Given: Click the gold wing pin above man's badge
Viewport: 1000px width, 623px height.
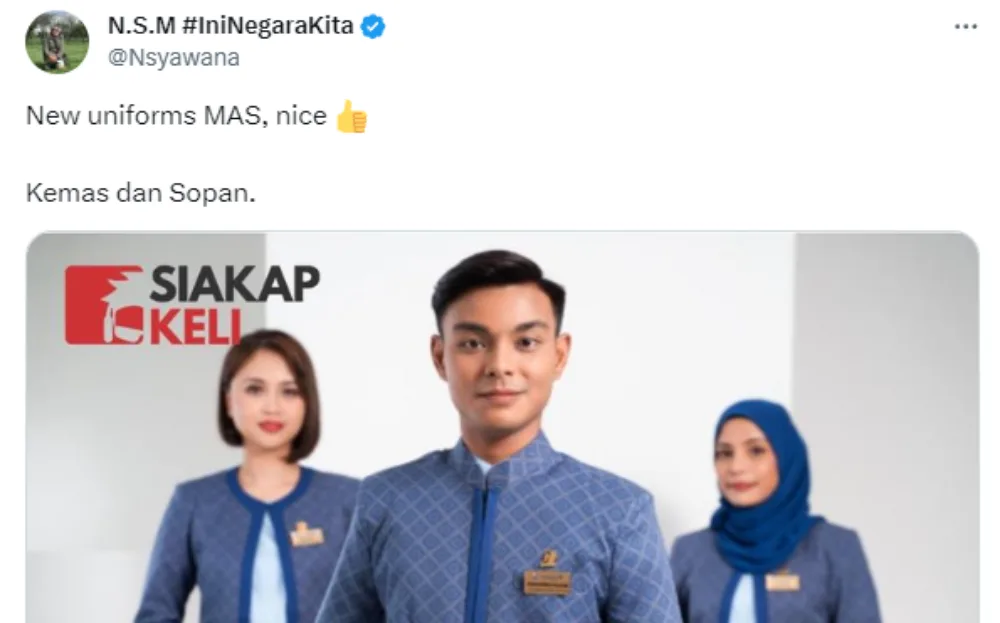Looking at the screenshot, I should 549,559.
